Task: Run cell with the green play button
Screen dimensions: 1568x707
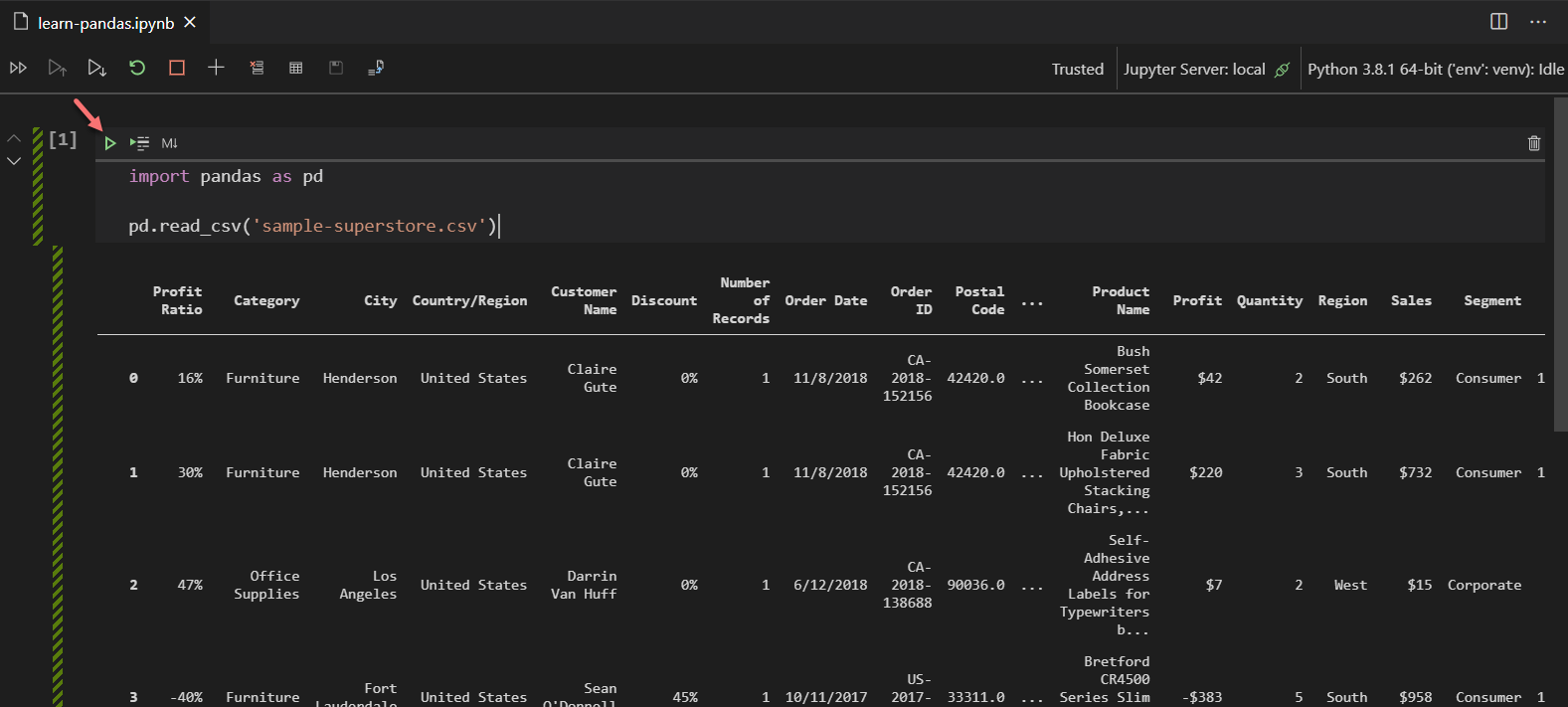Action: coord(110,143)
